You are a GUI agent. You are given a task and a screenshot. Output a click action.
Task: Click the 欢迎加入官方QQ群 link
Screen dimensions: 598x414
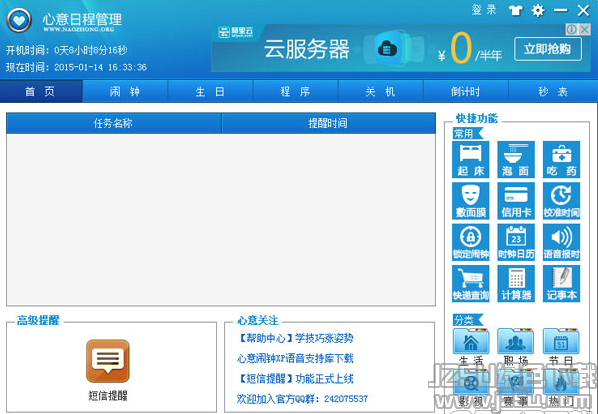coord(302,399)
